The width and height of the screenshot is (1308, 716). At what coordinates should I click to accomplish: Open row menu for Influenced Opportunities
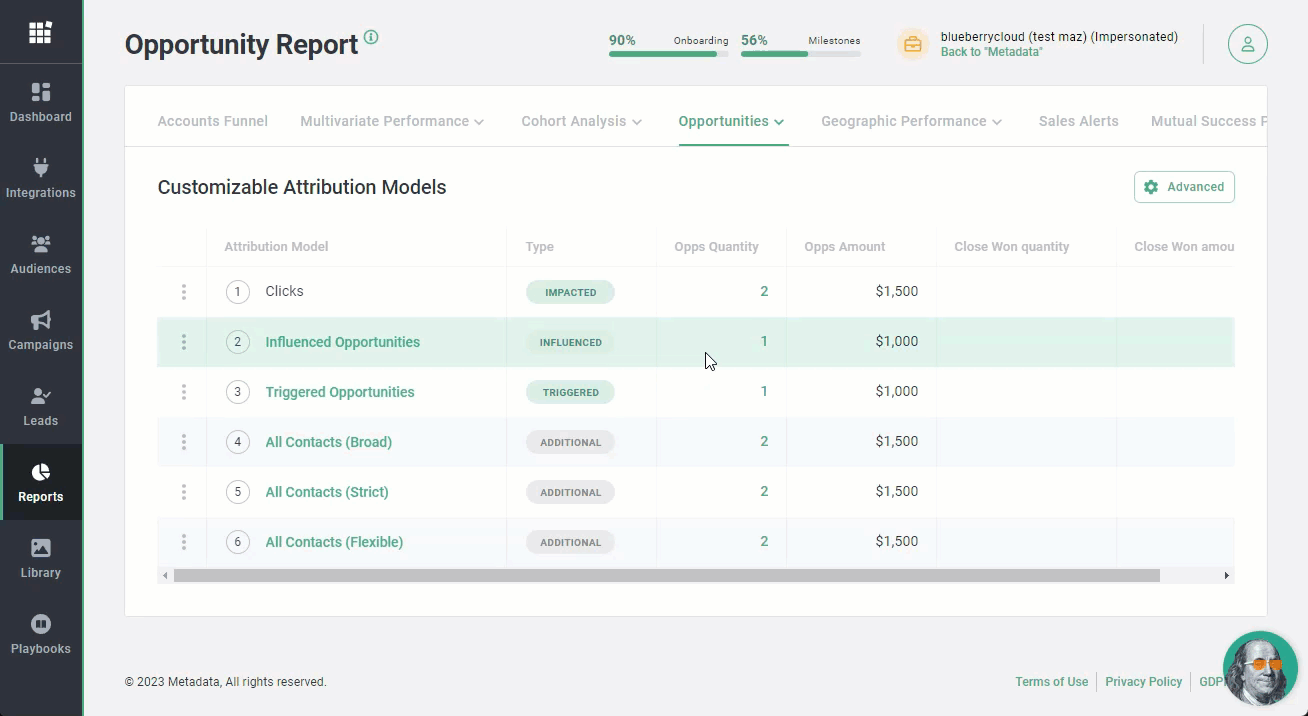[x=184, y=342]
